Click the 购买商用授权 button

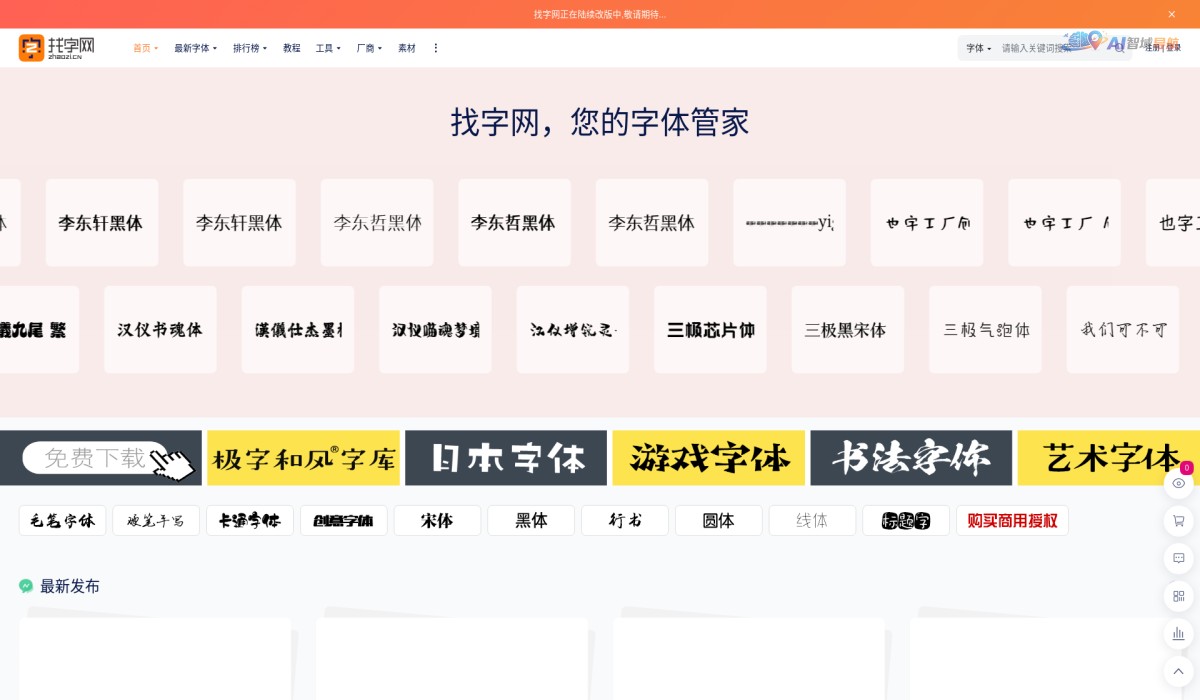coord(1012,520)
